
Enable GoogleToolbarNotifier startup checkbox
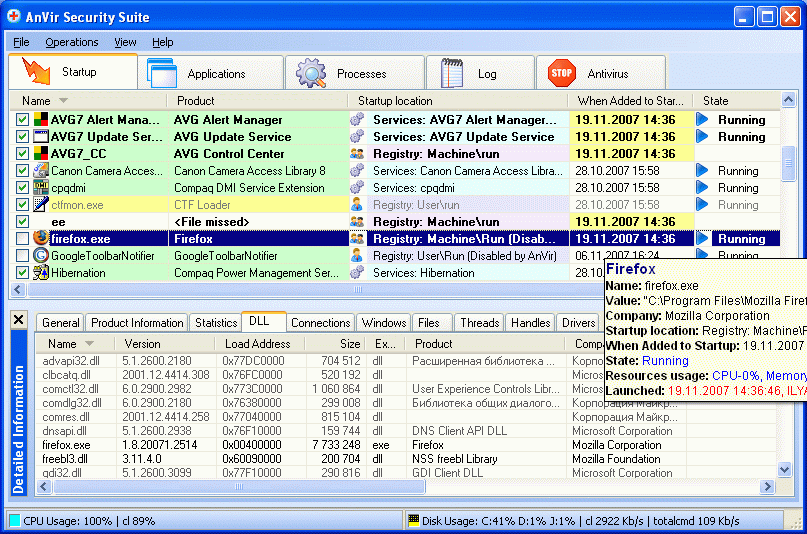[22, 256]
